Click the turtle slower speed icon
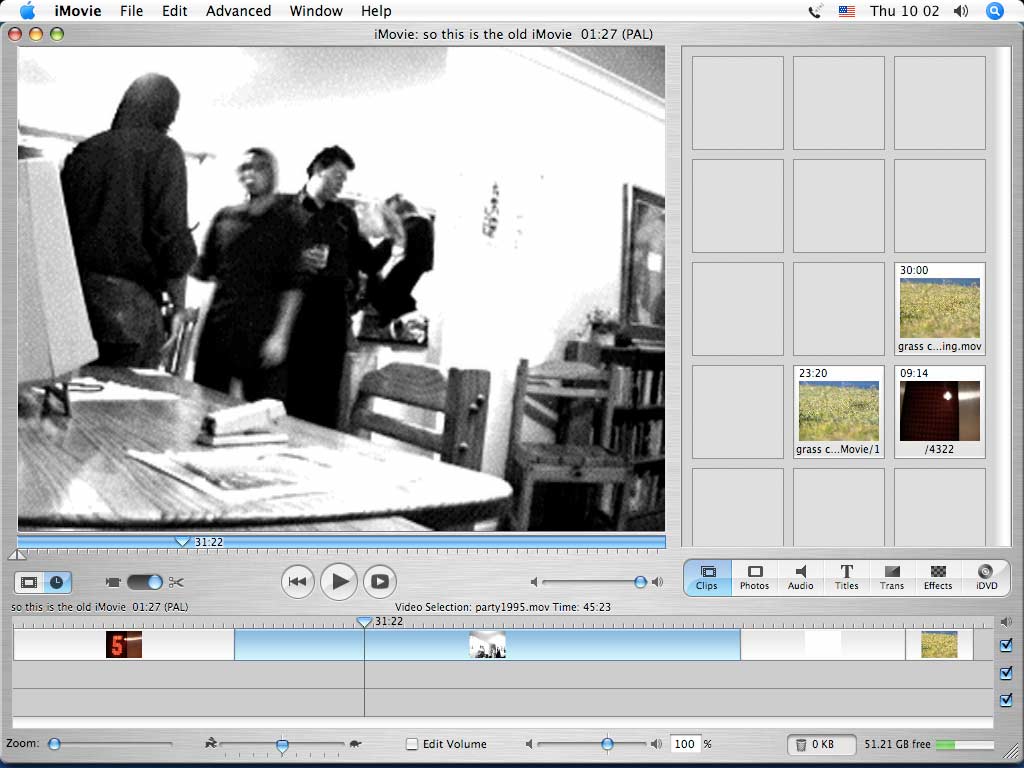This screenshot has height=768, width=1024. pos(355,743)
